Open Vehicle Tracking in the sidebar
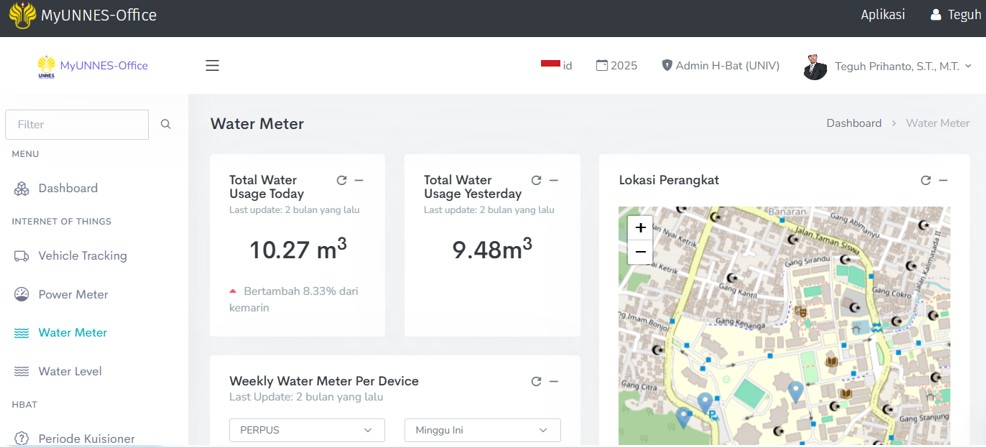 tap(82, 256)
